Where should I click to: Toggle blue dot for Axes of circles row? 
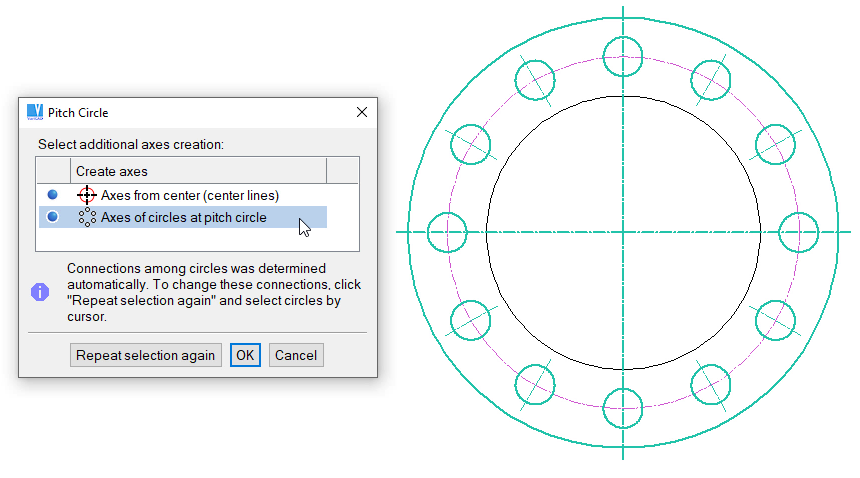pyautogui.click(x=52, y=217)
